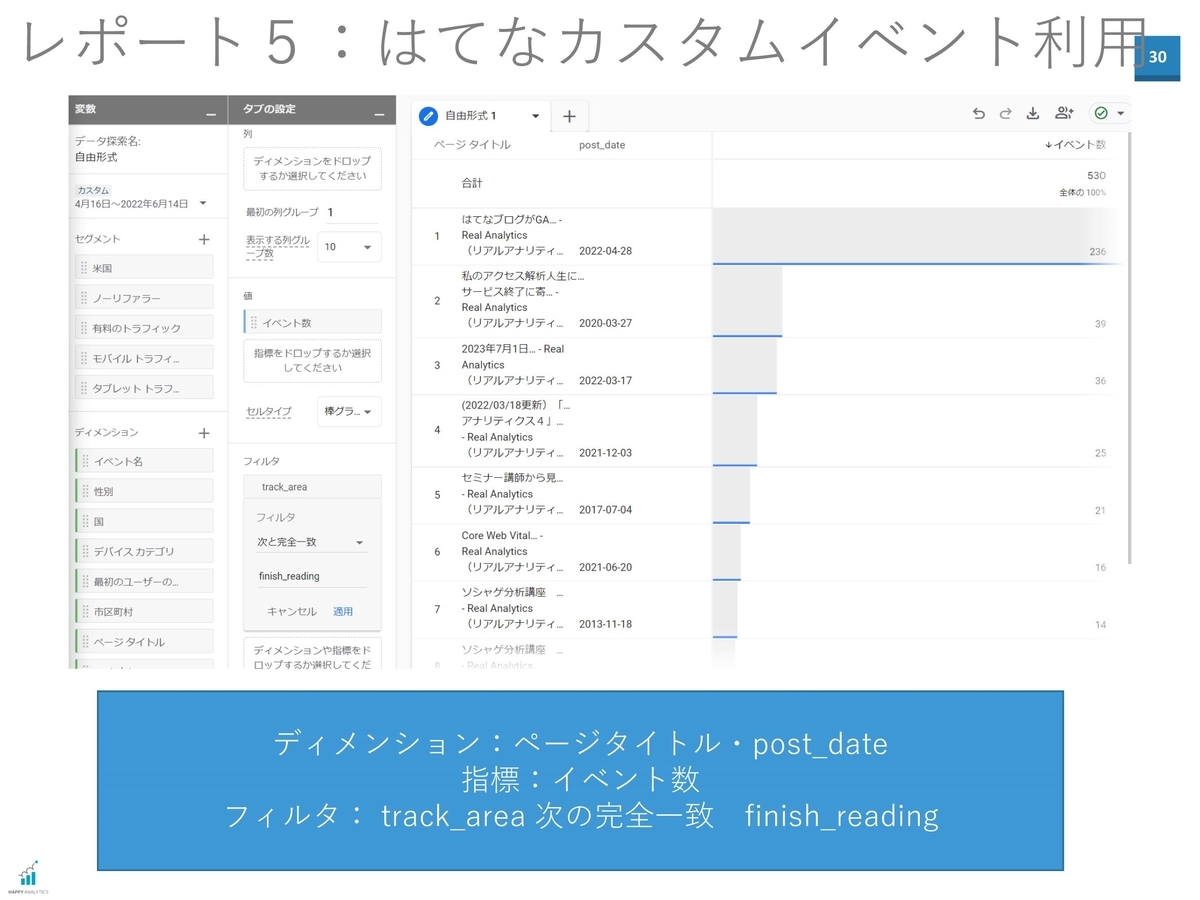Image resolution: width=1200 pixels, height=900 pixels.
Task: Click the track_area filter field
Action: point(312,487)
